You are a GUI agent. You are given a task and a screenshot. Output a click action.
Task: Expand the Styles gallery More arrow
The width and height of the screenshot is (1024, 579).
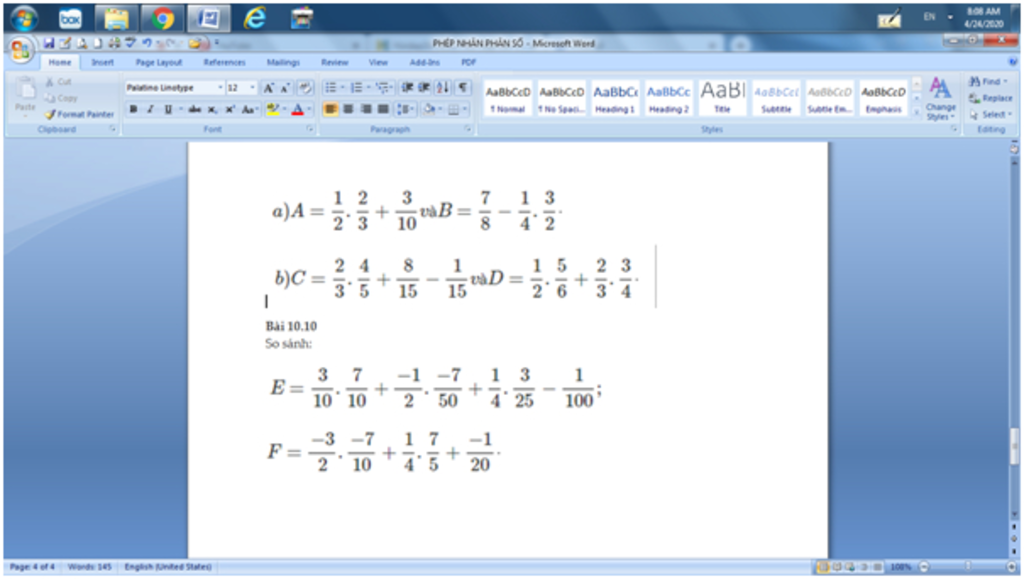coord(916,112)
